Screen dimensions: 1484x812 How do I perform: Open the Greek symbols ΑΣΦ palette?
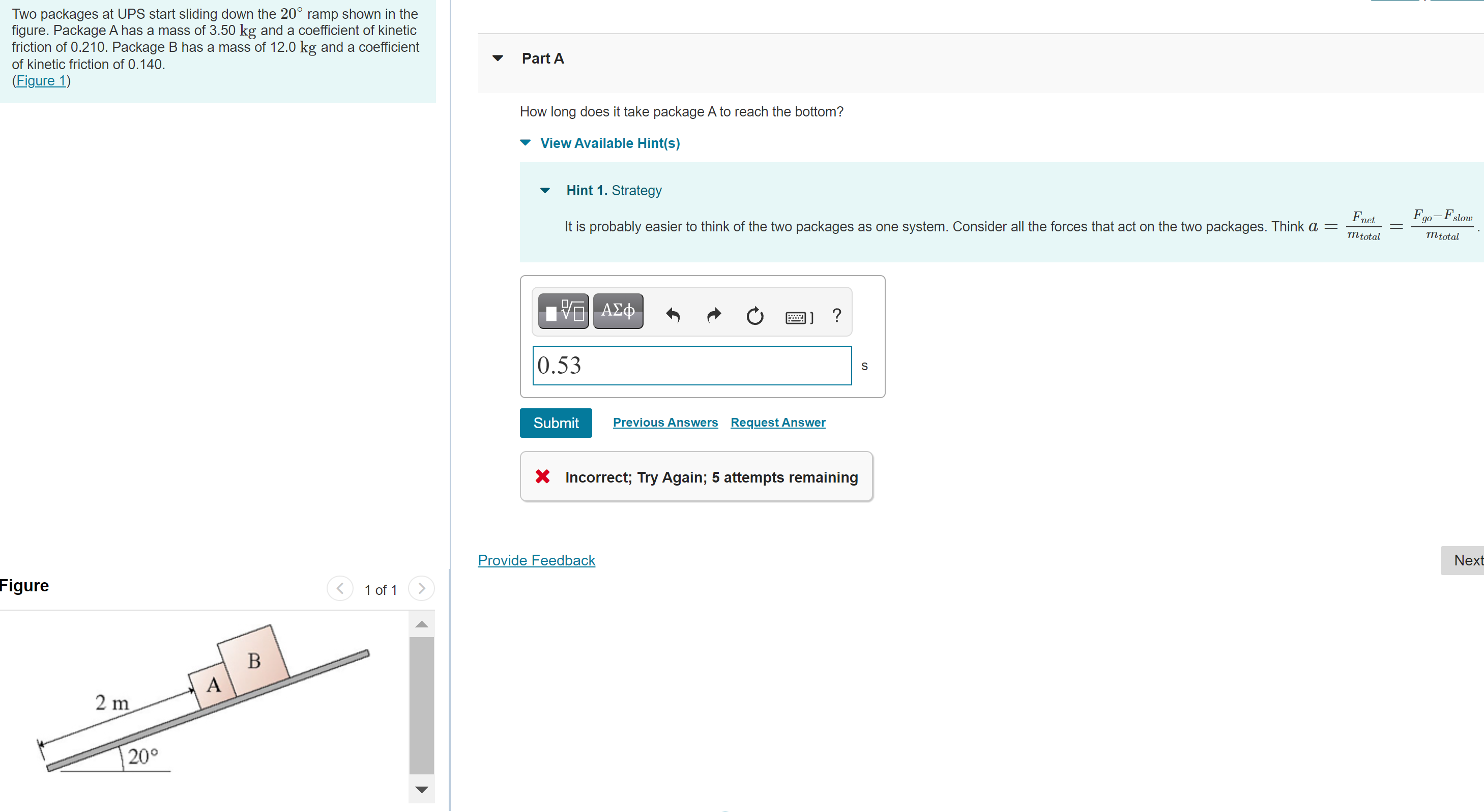click(618, 312)
